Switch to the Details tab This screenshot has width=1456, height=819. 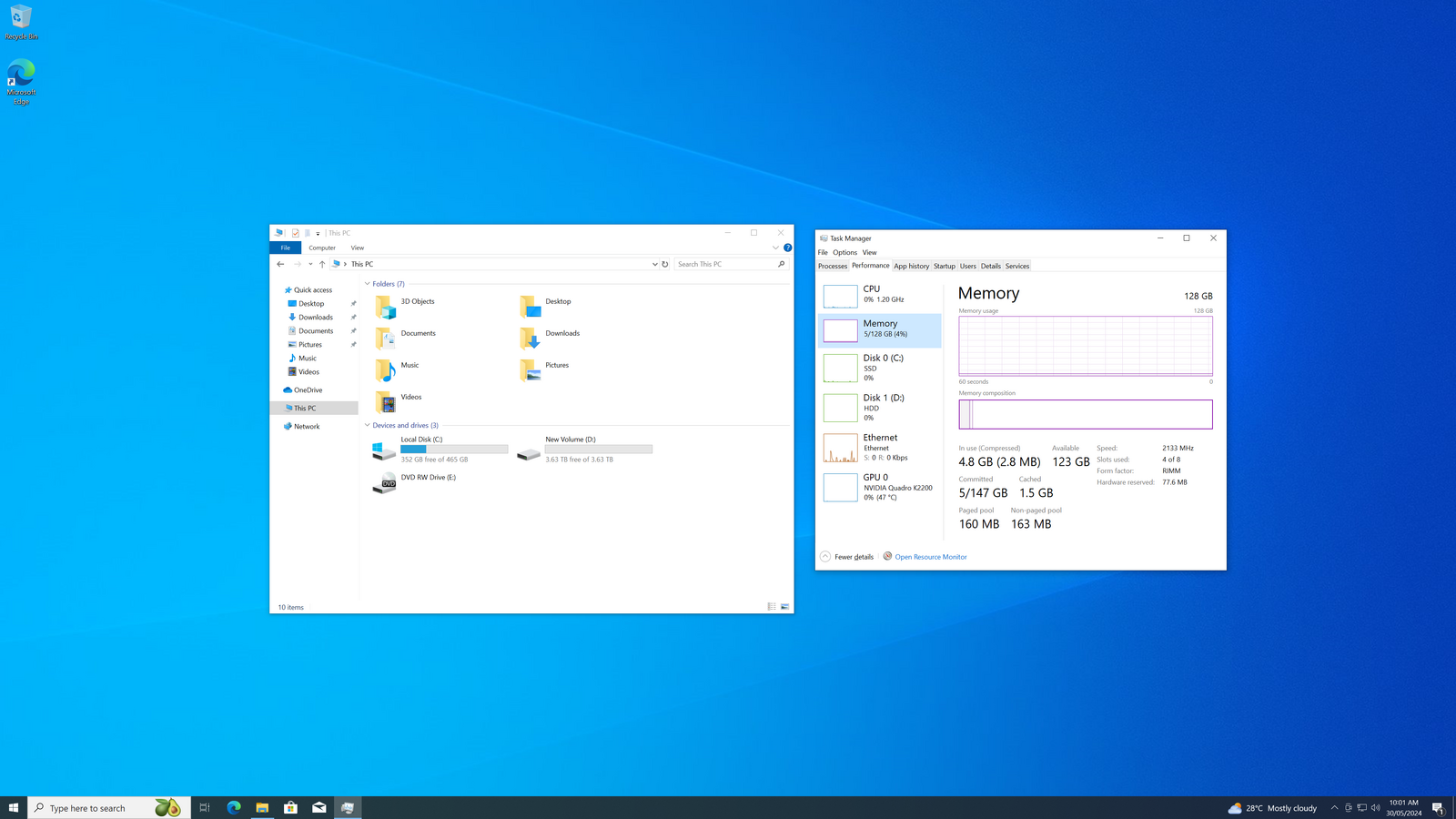pos(991,267)
